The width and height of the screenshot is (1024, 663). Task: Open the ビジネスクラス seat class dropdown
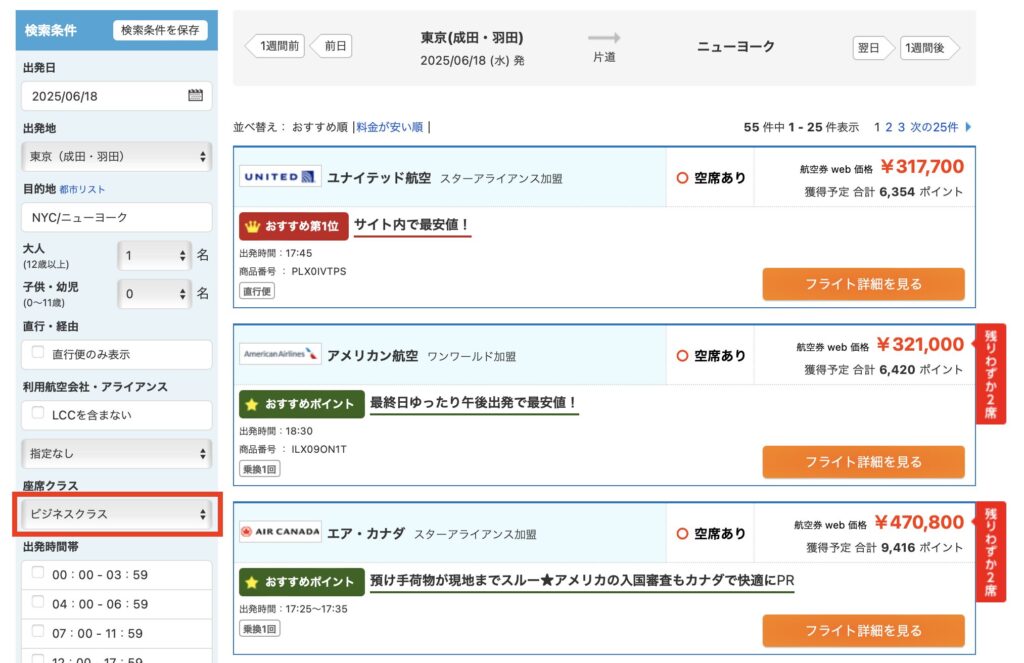[x=117, y=514]
